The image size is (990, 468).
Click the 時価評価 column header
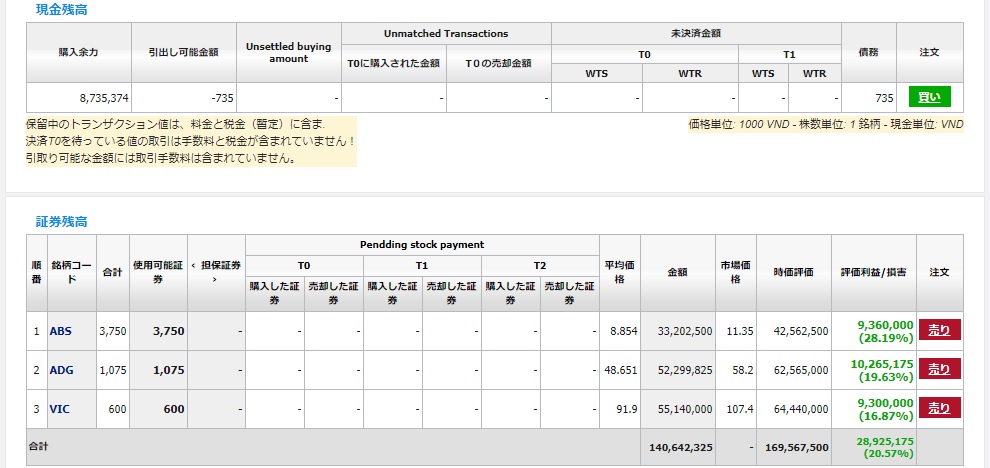793,272
